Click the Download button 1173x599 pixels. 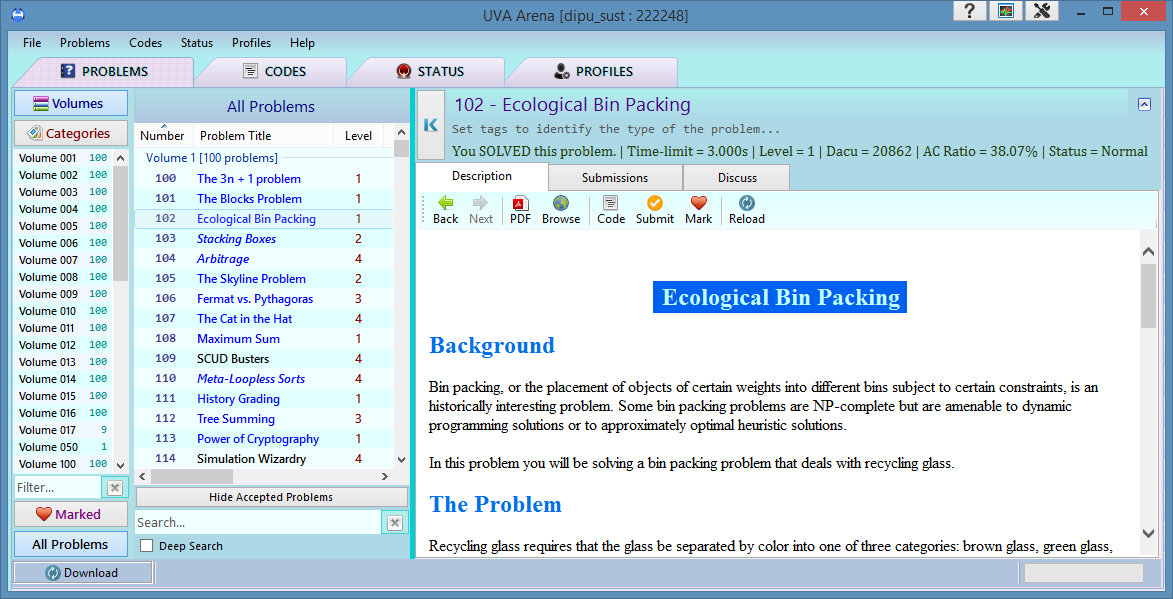tap(83, 573)
